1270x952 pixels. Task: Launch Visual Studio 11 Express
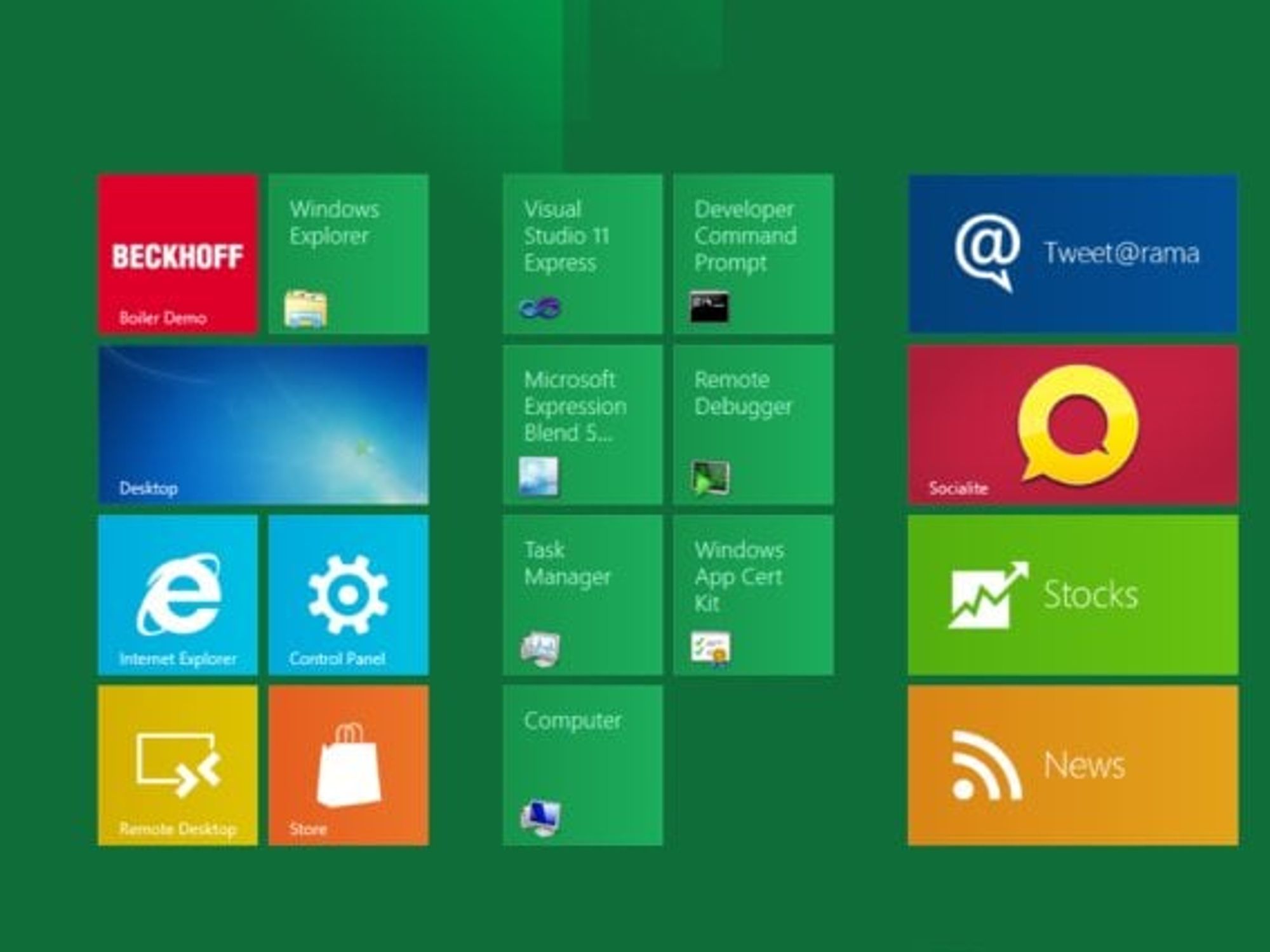click(583, 254)
